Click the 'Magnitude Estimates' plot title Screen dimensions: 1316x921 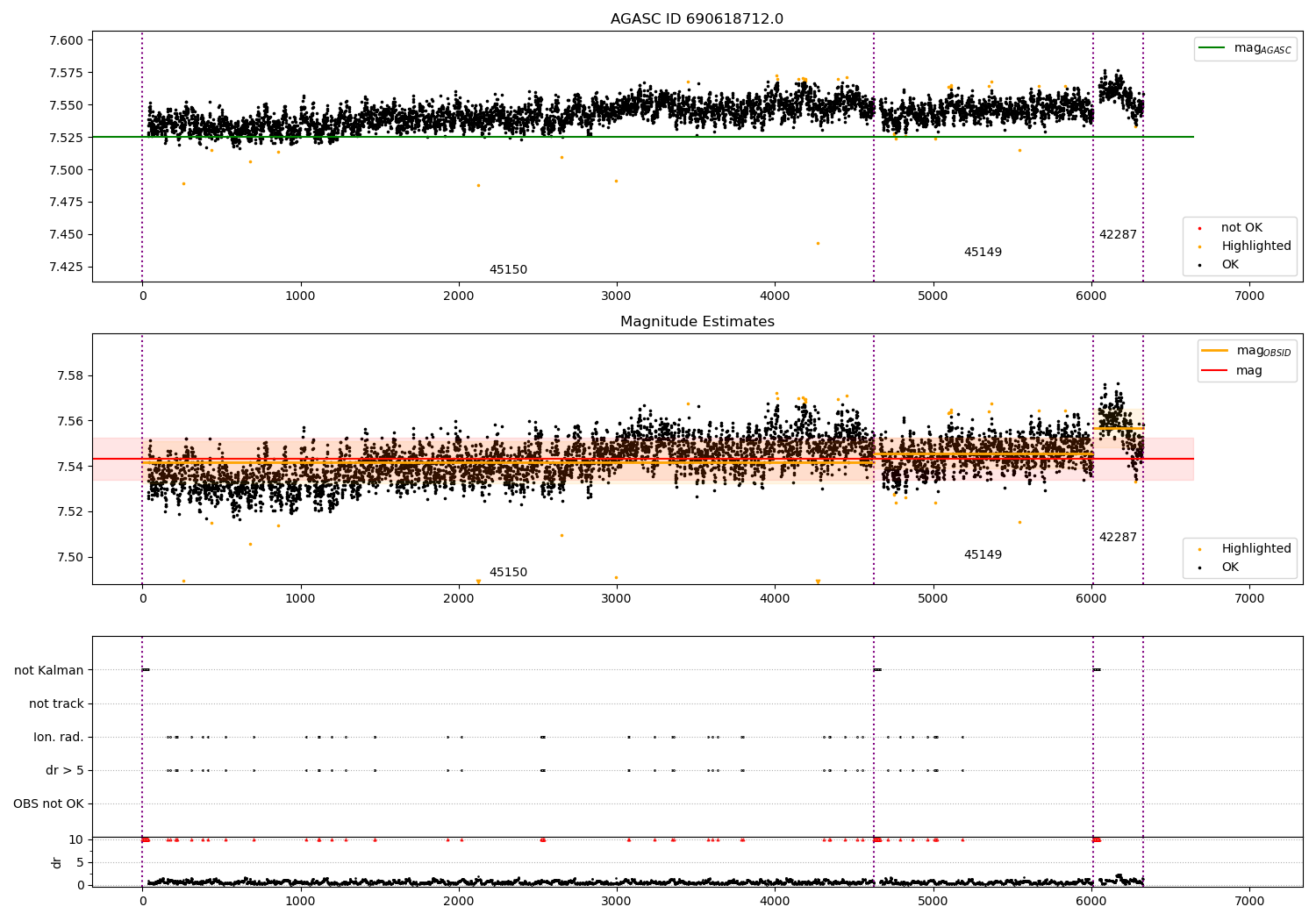tap(697, 322)
